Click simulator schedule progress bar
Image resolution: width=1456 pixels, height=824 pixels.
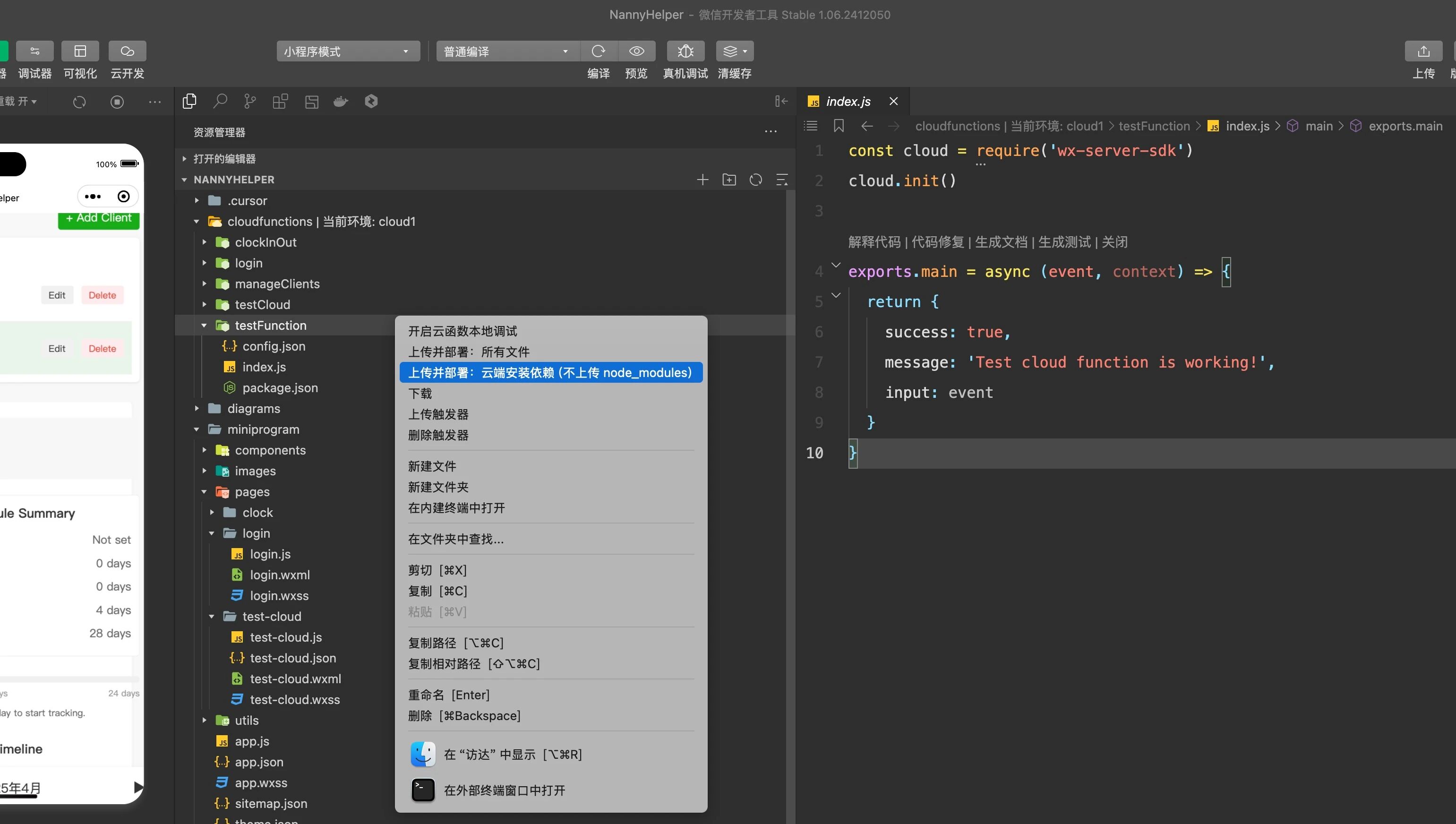point(69,679)
